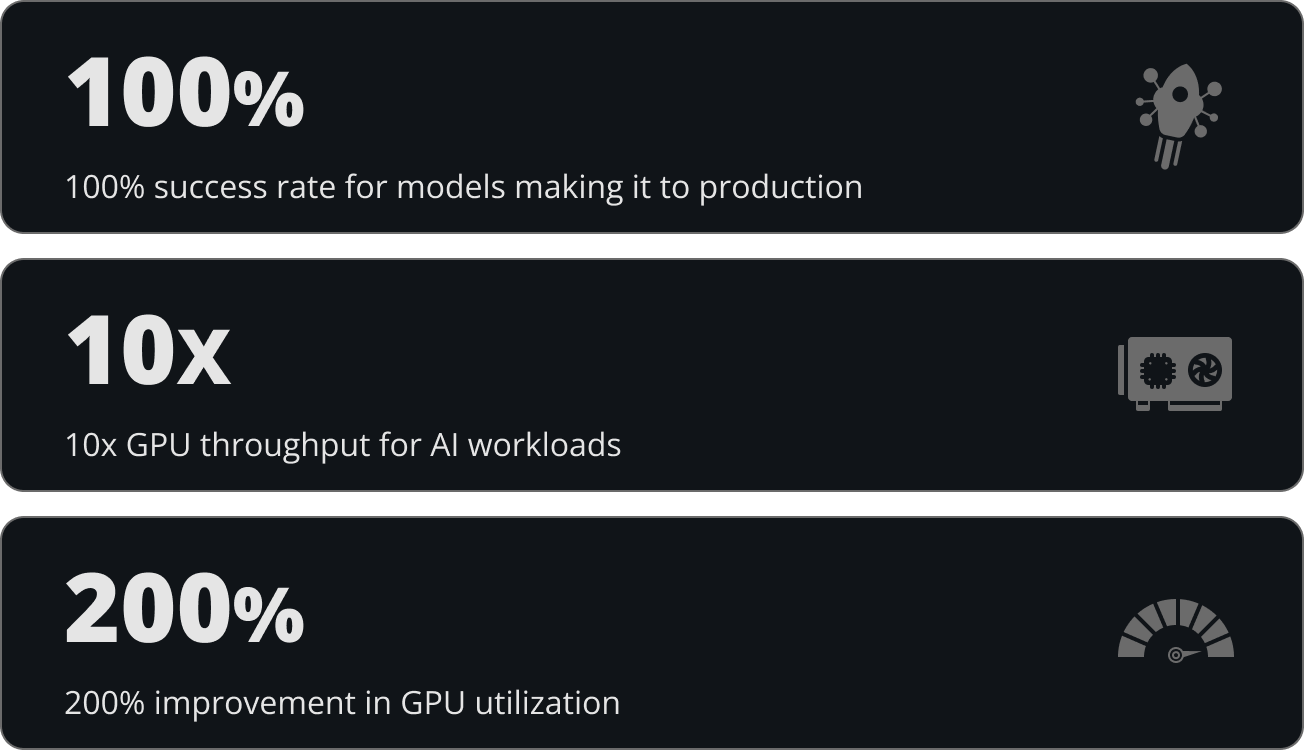Open the 10x GPU throughput card
Screen dimensions: 1304x750
point(652,375)
